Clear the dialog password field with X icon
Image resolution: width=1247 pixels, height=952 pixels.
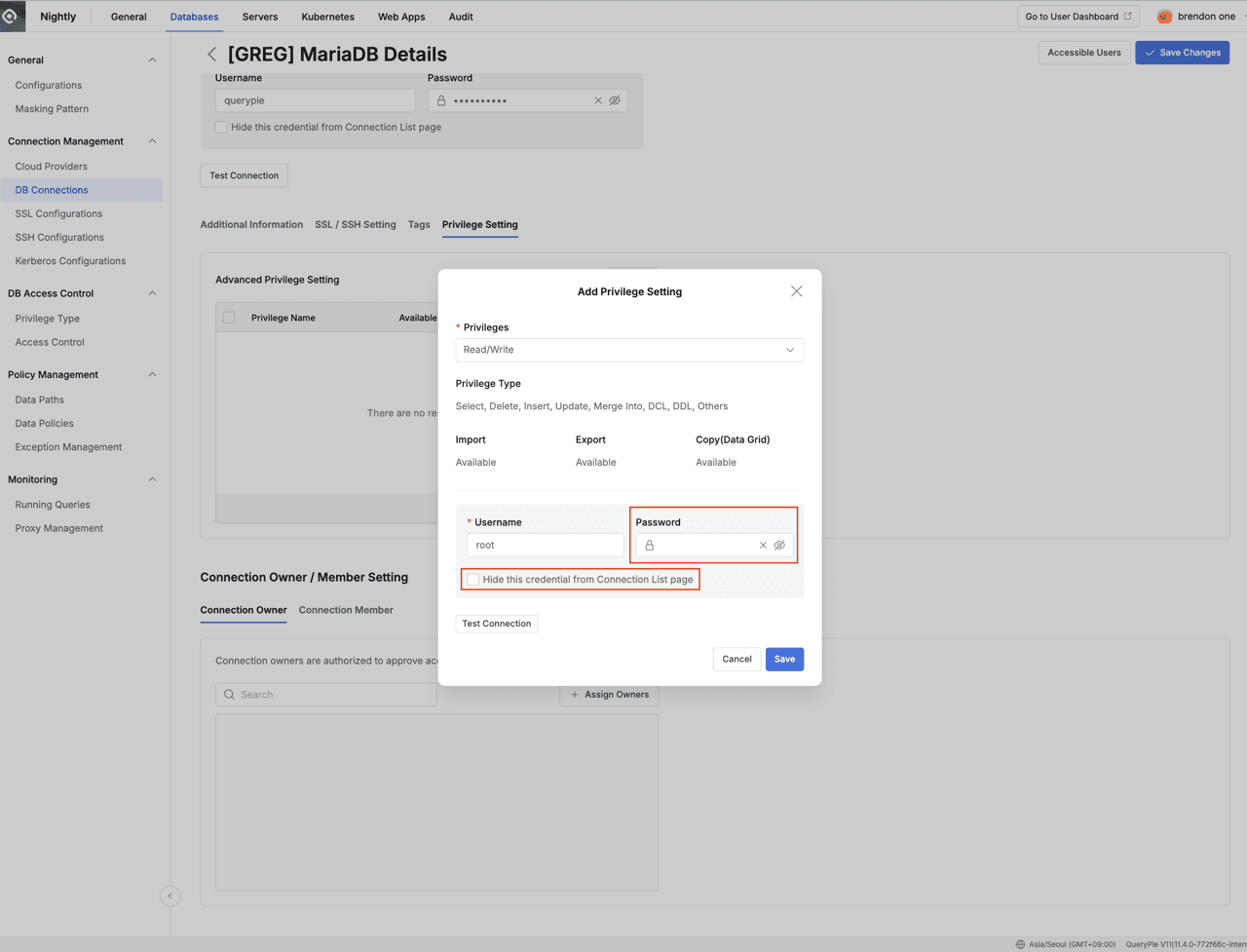click(763, 546)
